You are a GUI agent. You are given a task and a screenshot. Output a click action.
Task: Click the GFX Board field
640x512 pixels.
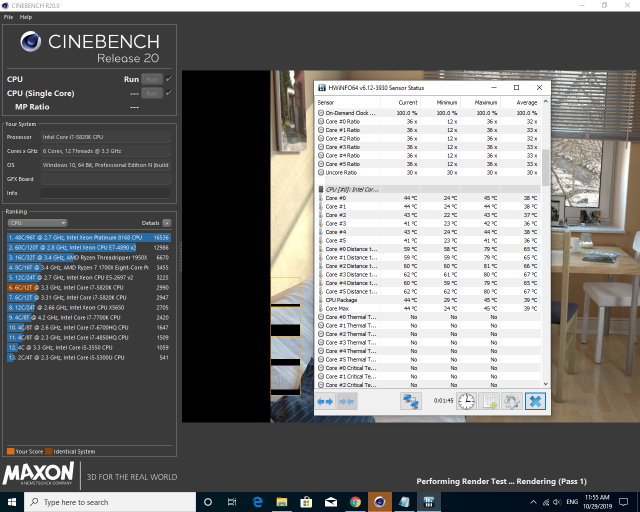tap(106, 179)
